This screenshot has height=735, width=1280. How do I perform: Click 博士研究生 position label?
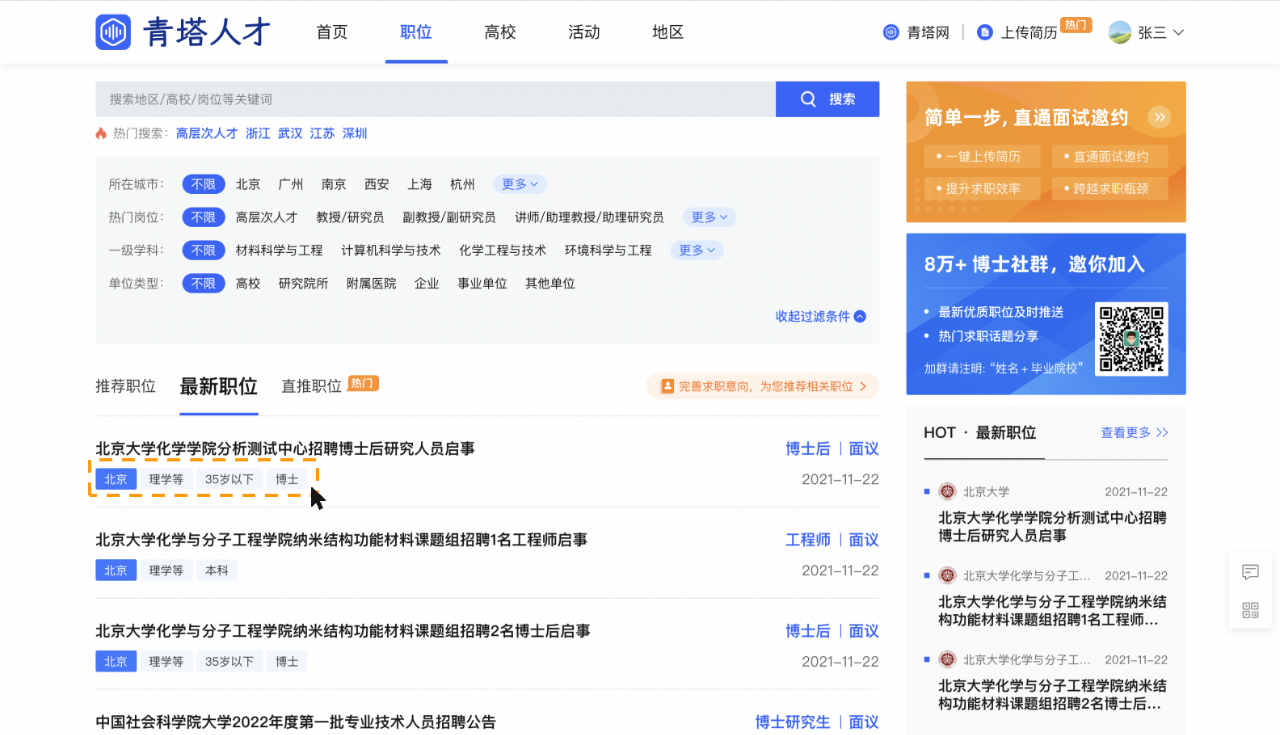(x=793, y=722)
